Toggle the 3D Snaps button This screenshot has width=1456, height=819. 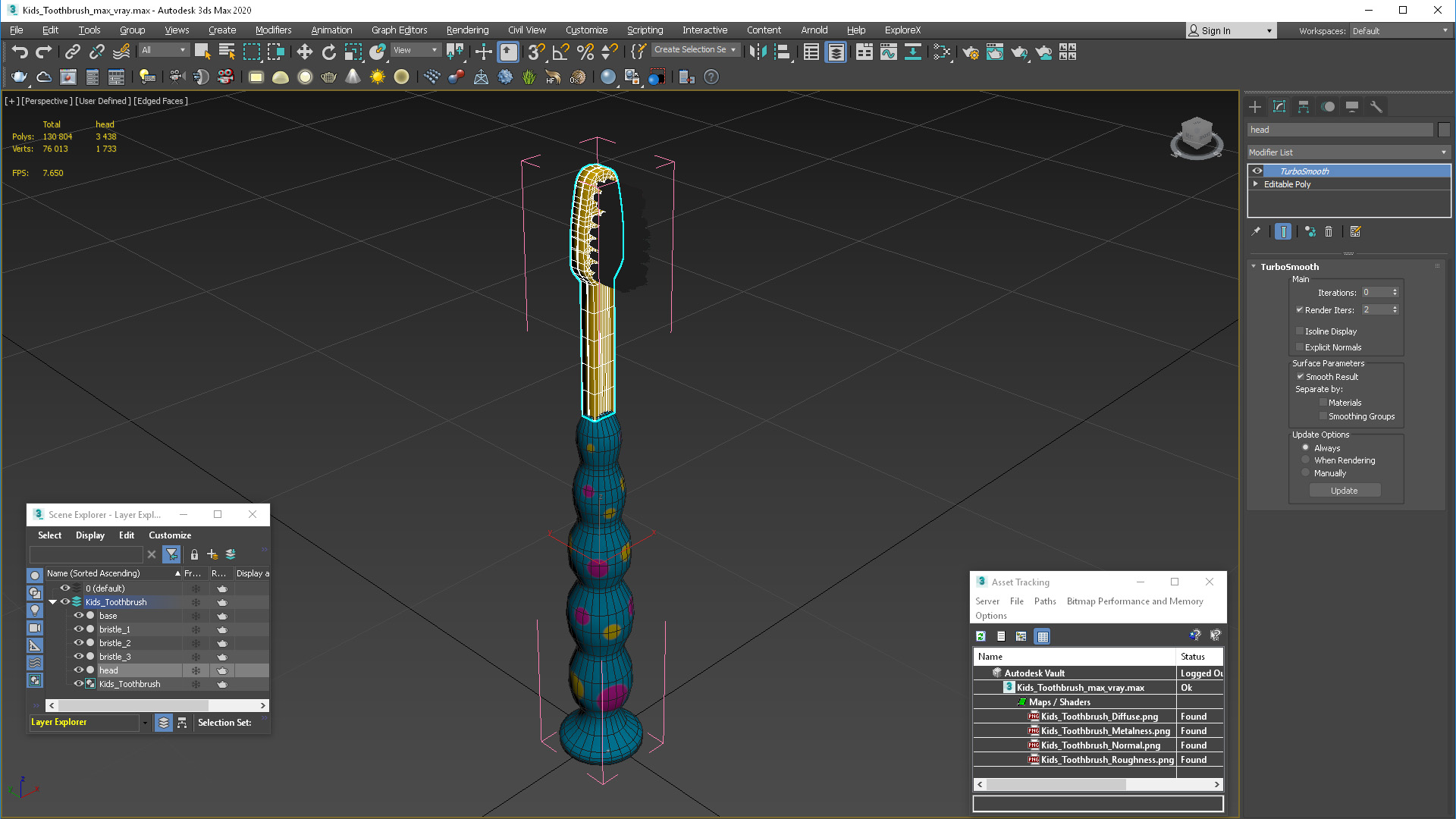click(x=536, y=52)
